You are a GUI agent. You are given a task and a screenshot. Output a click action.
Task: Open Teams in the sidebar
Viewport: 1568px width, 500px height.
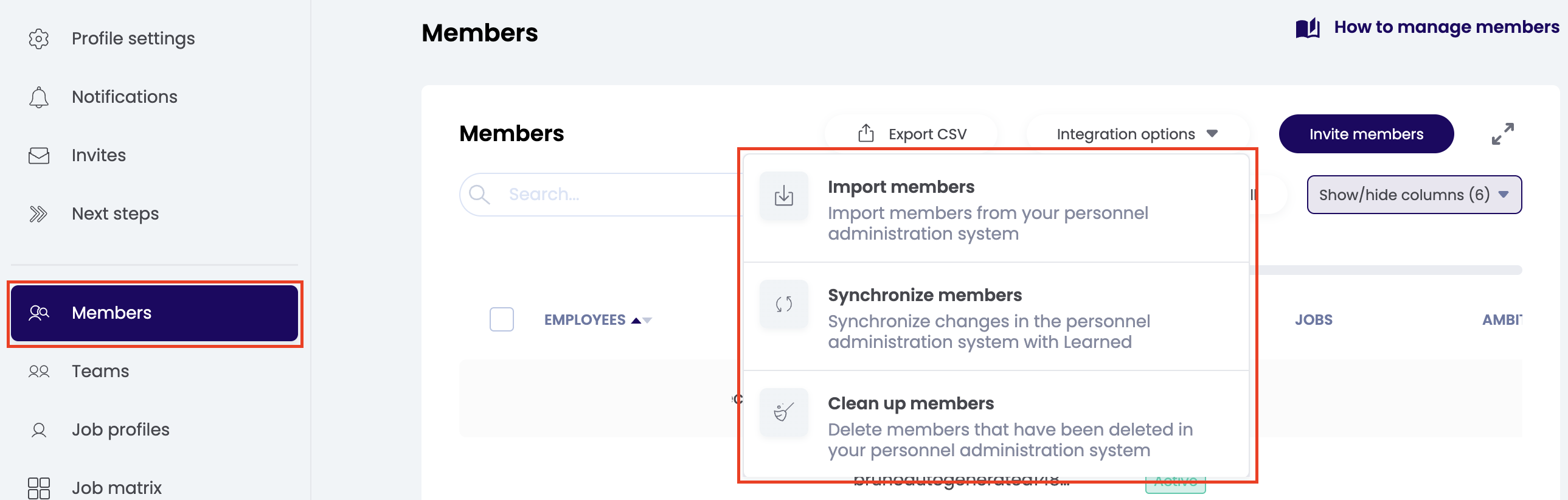point(100,371)
